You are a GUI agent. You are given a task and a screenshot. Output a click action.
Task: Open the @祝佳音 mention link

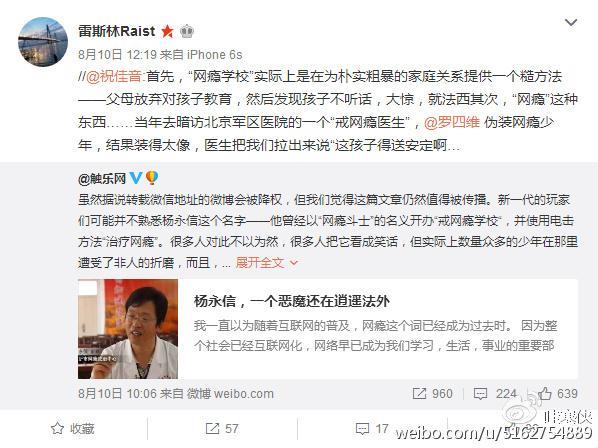click(113, 76)
